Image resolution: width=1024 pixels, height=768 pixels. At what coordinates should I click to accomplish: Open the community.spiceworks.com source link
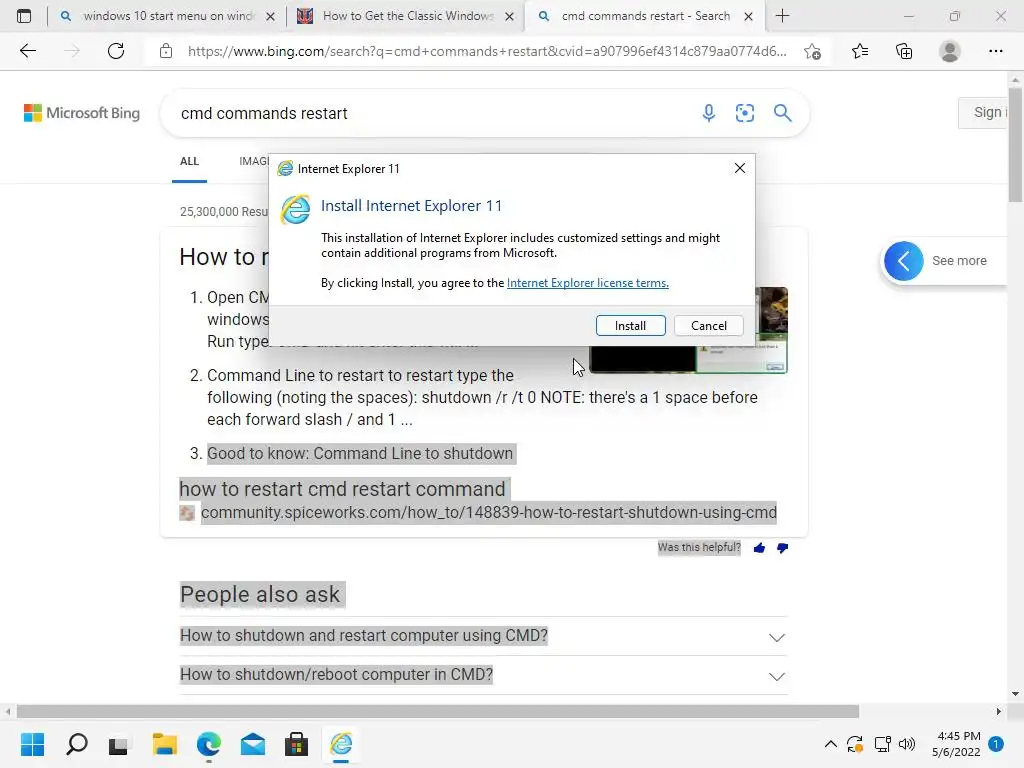[488, 513]
